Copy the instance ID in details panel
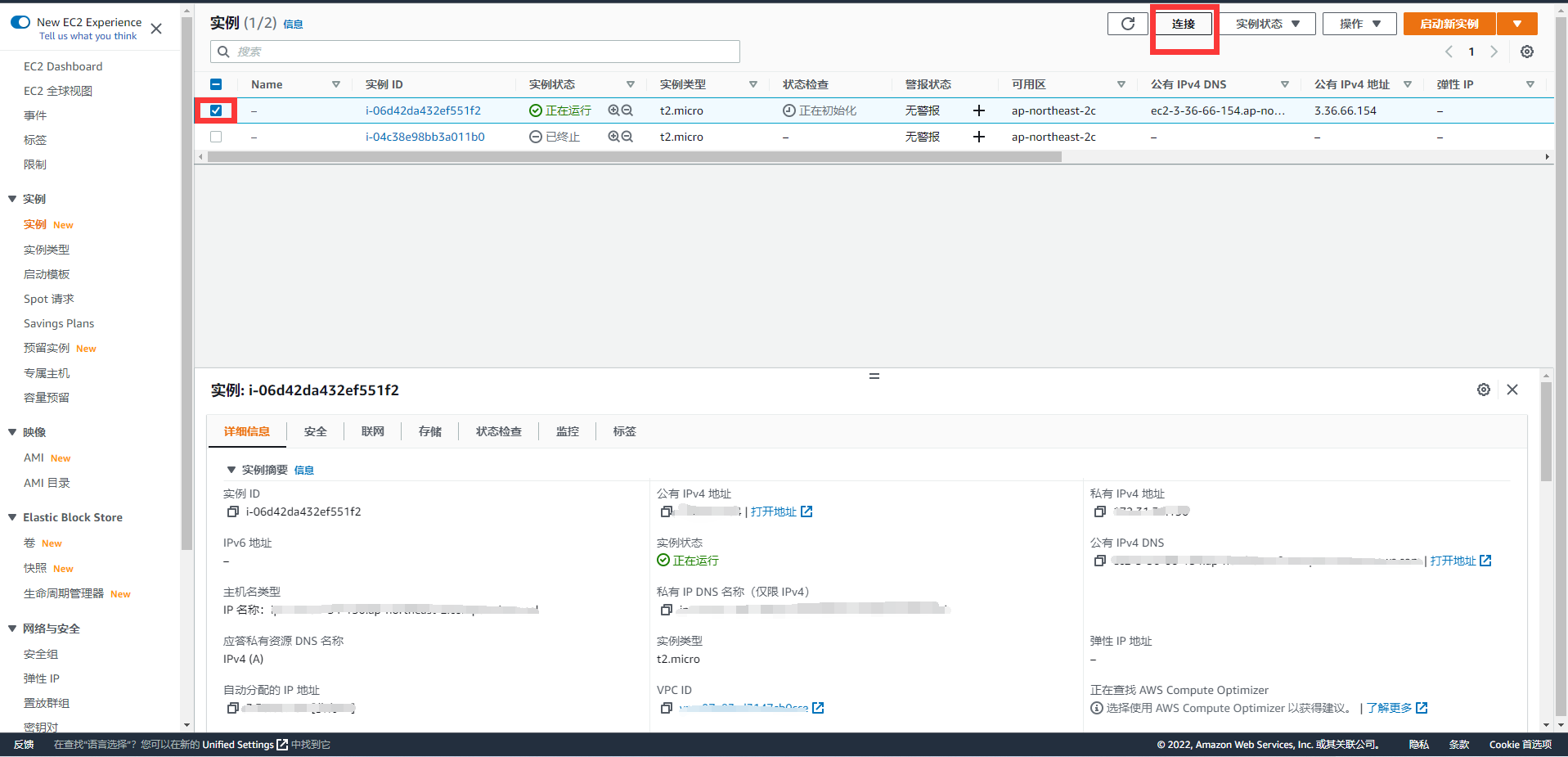This screenshot has width=1568, height=757. [232, 511]
